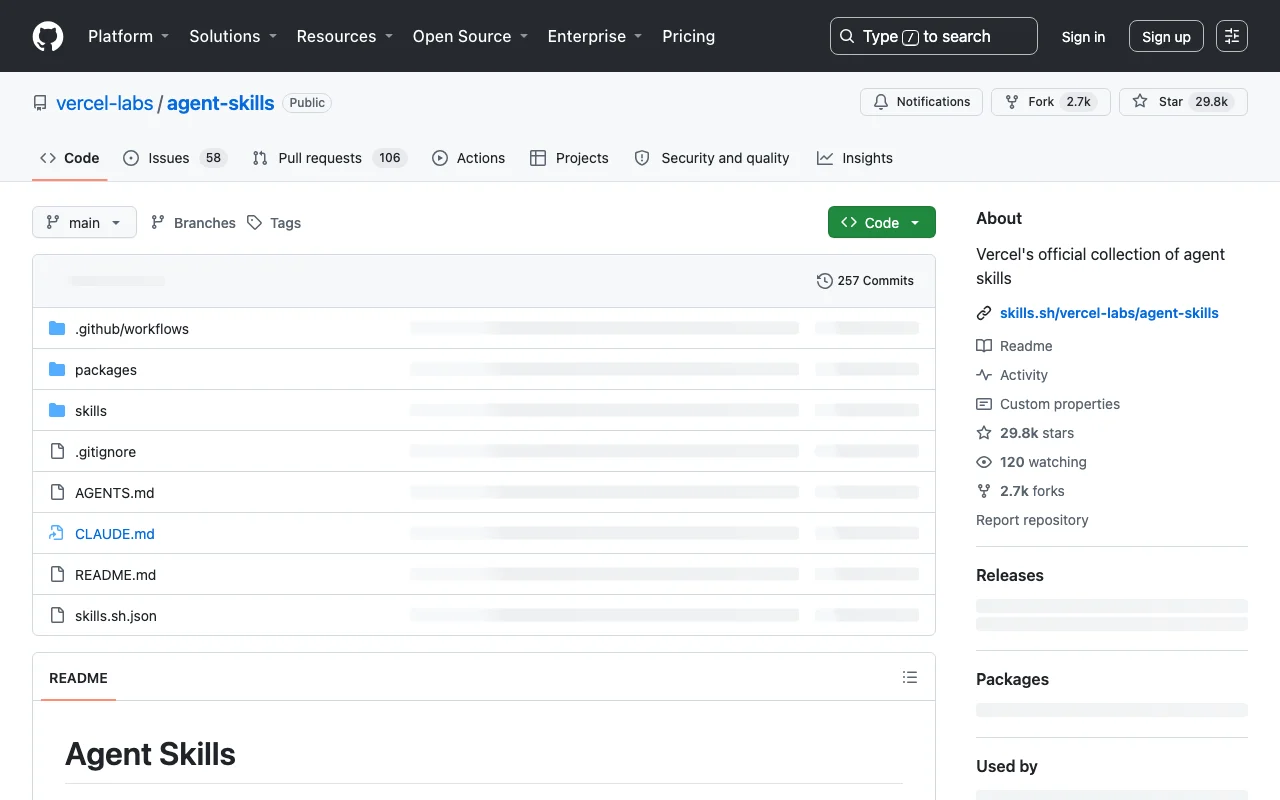Expand the Resources menu

(x=344, y=36)
